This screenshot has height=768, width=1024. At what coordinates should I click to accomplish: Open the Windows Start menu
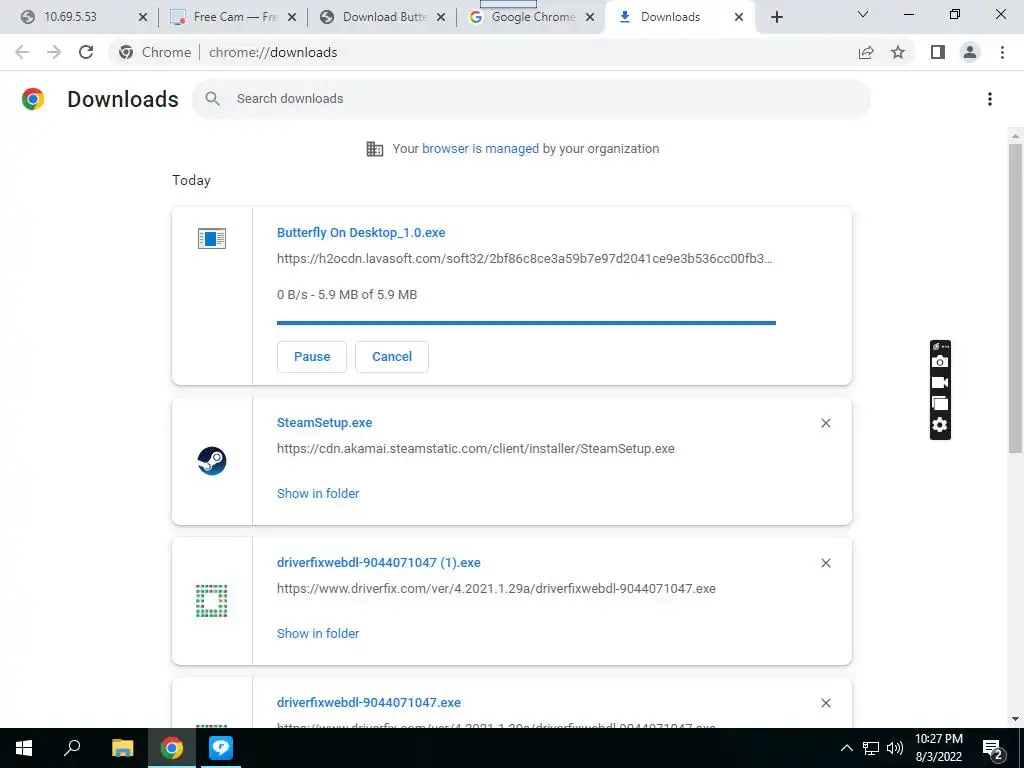tap(24, 748)
